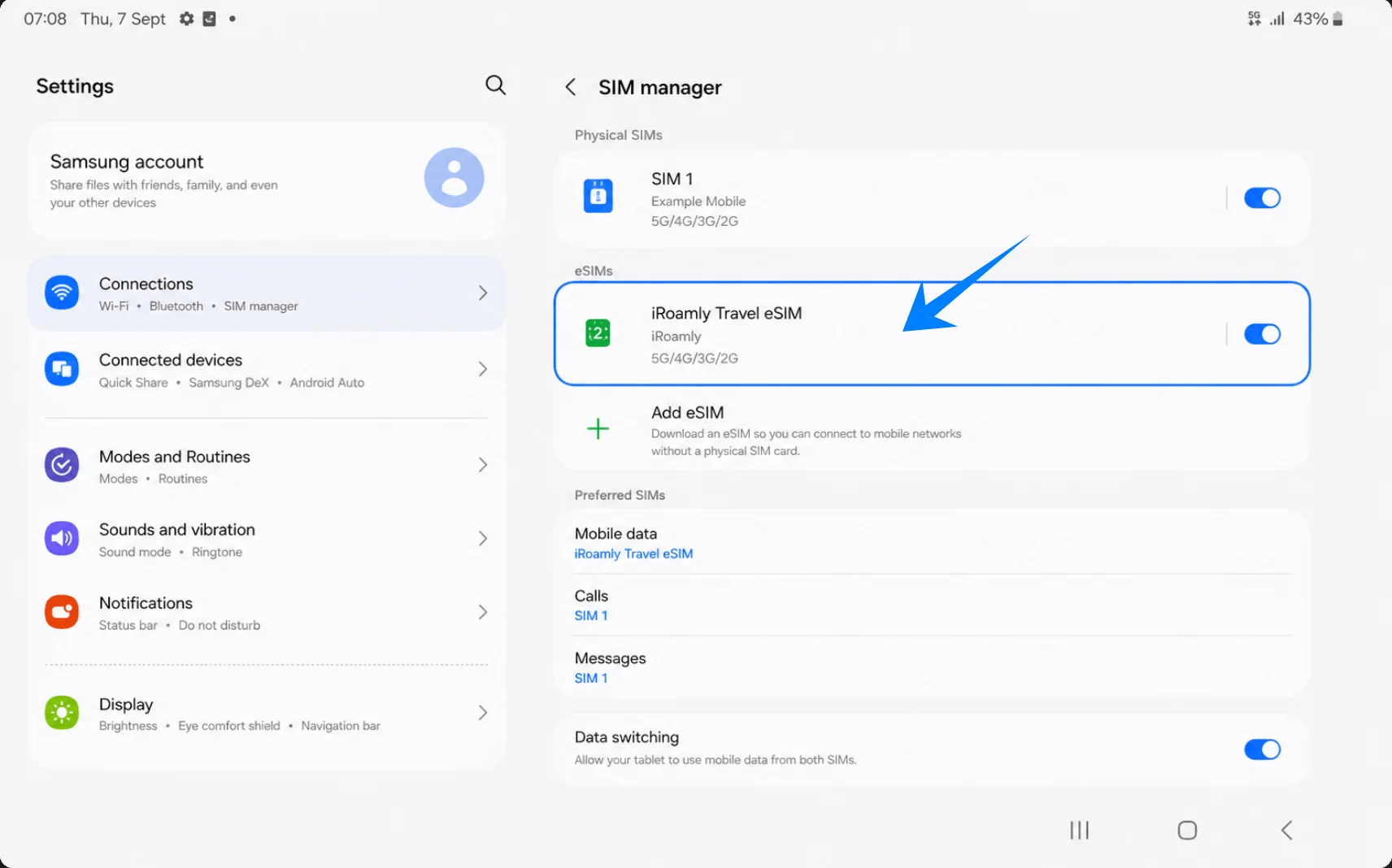1392x868 pixels.
Task: Tap the 'iRoamly Travel eSIM' blue mobile data value
Action: [x=633, y=553]
